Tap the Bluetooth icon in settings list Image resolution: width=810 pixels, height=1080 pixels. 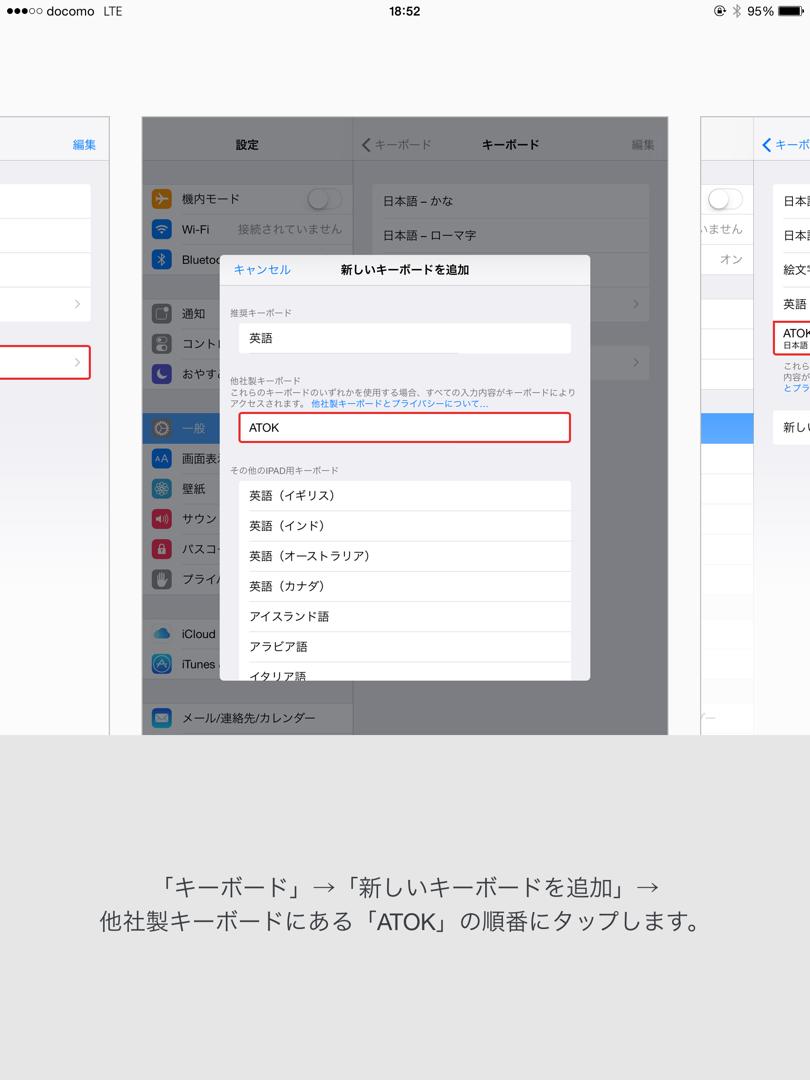(x=161, y=260)
